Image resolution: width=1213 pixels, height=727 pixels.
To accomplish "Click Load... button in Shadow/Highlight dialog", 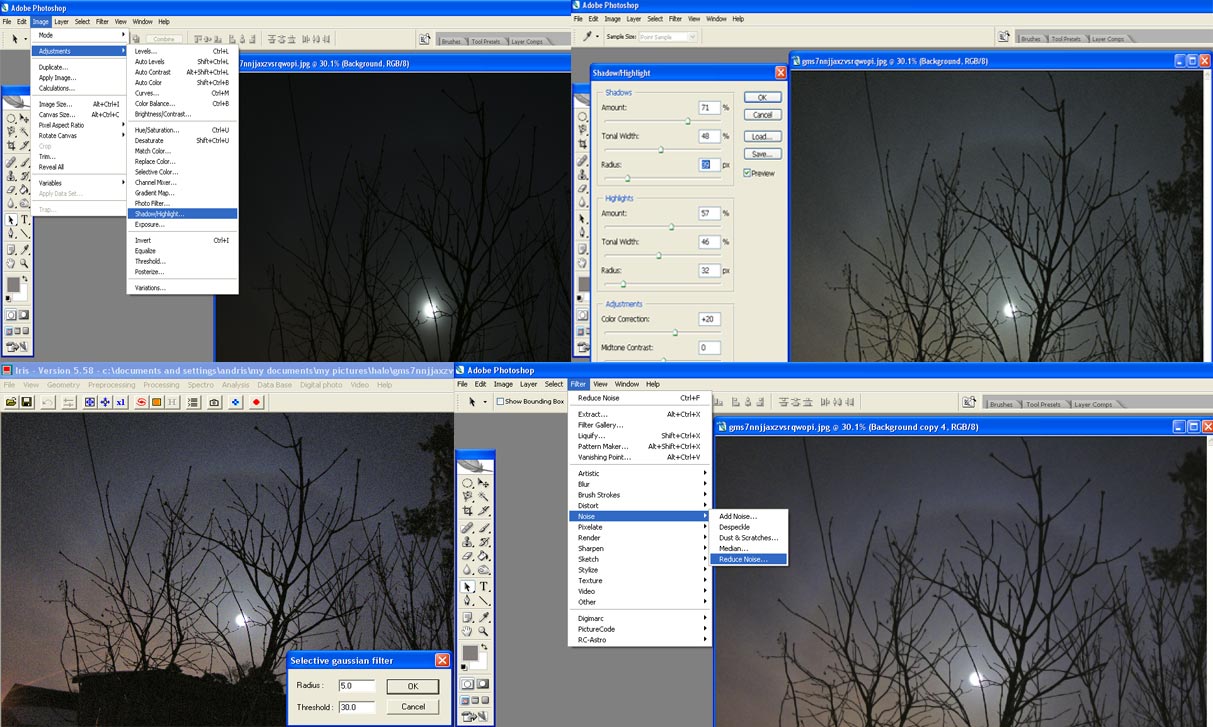I will click(x=762, y=136).
